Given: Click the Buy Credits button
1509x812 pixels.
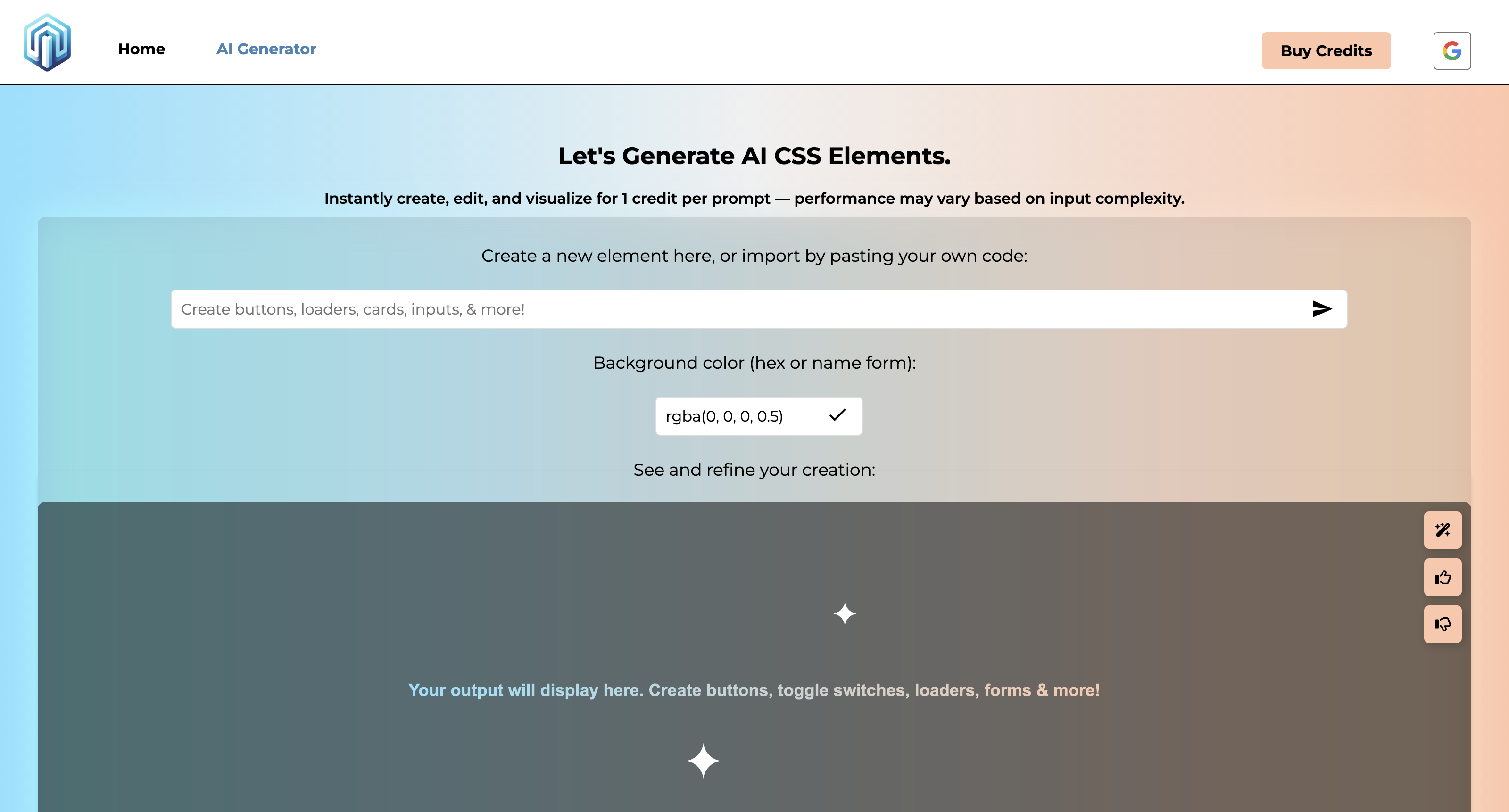Looking at the screenshot, I should 1326,51.
